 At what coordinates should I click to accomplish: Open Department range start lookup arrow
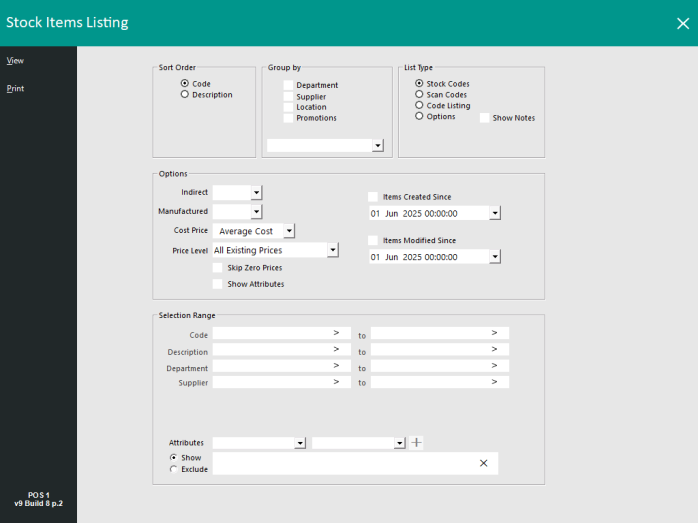click(x=336, y=366)
